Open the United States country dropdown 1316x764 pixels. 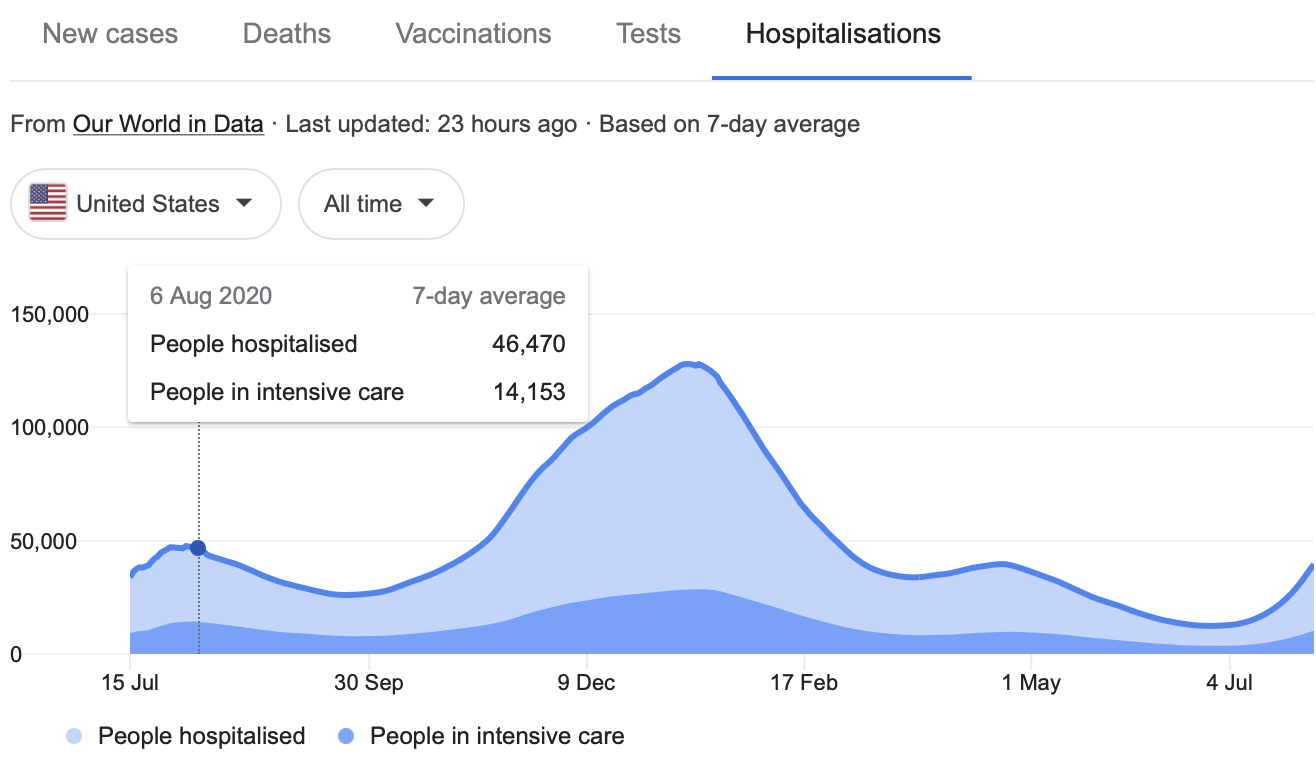(x=146, y=204)
